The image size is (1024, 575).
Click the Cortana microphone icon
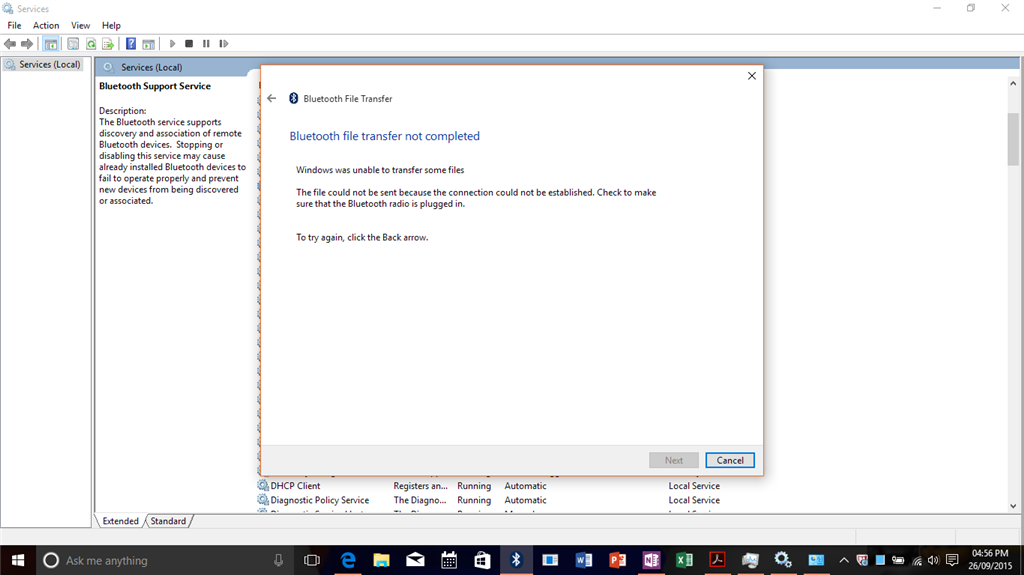[x=278, y=560]
